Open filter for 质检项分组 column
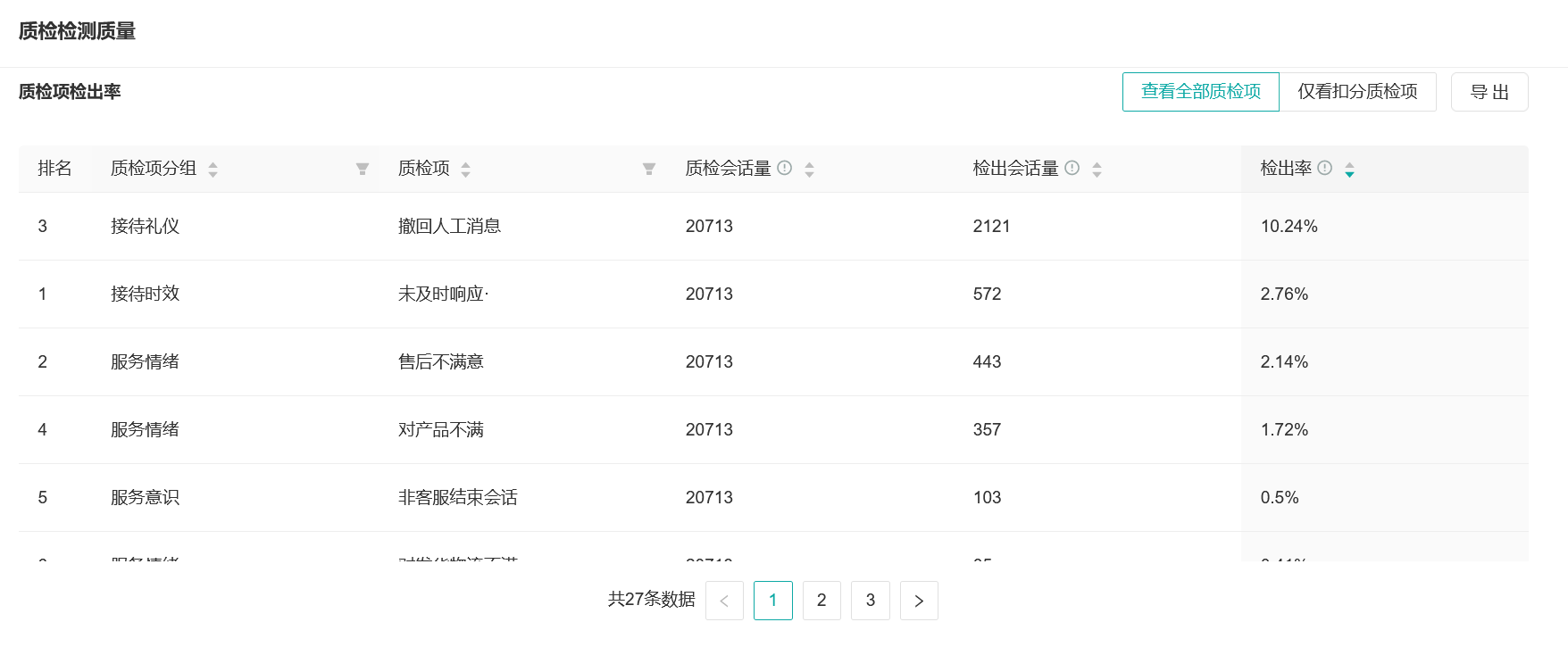Screen dimensions: 1568x647 pyautogui.click(x=363, y=170)
